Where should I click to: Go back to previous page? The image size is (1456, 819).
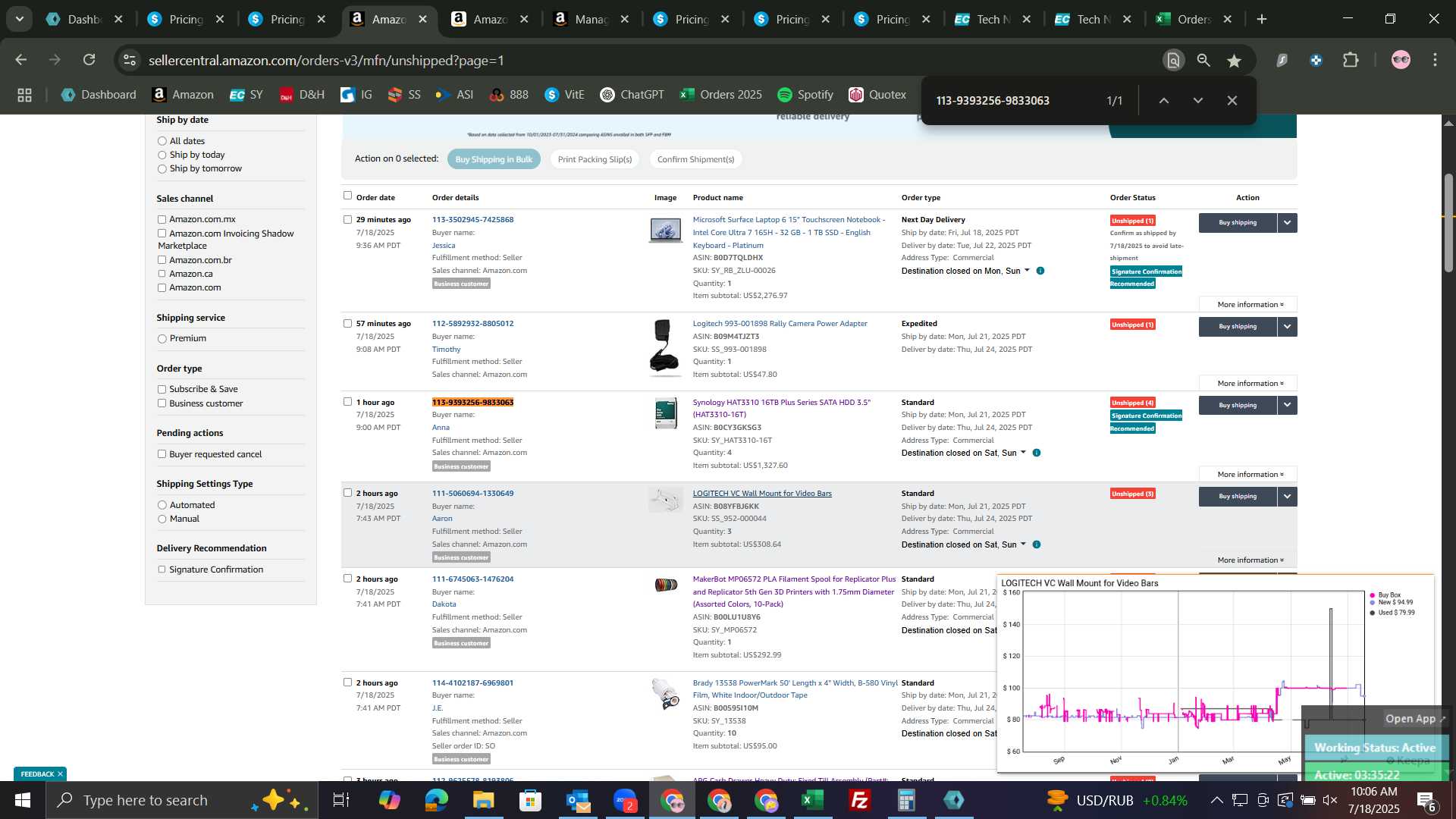point(21,60)
